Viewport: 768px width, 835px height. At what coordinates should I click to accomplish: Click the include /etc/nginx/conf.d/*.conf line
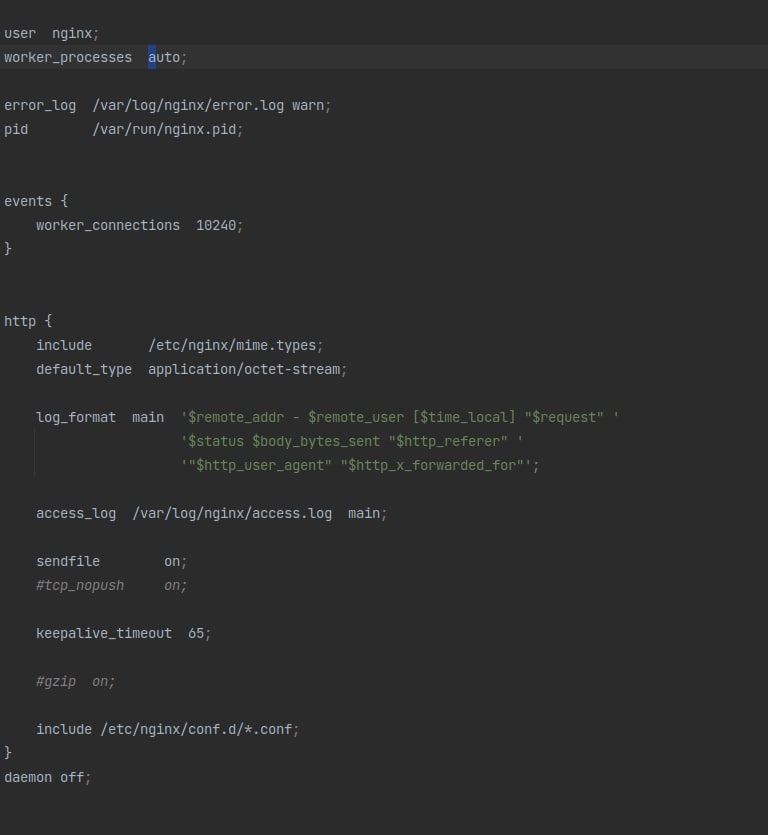click(168, 730)
